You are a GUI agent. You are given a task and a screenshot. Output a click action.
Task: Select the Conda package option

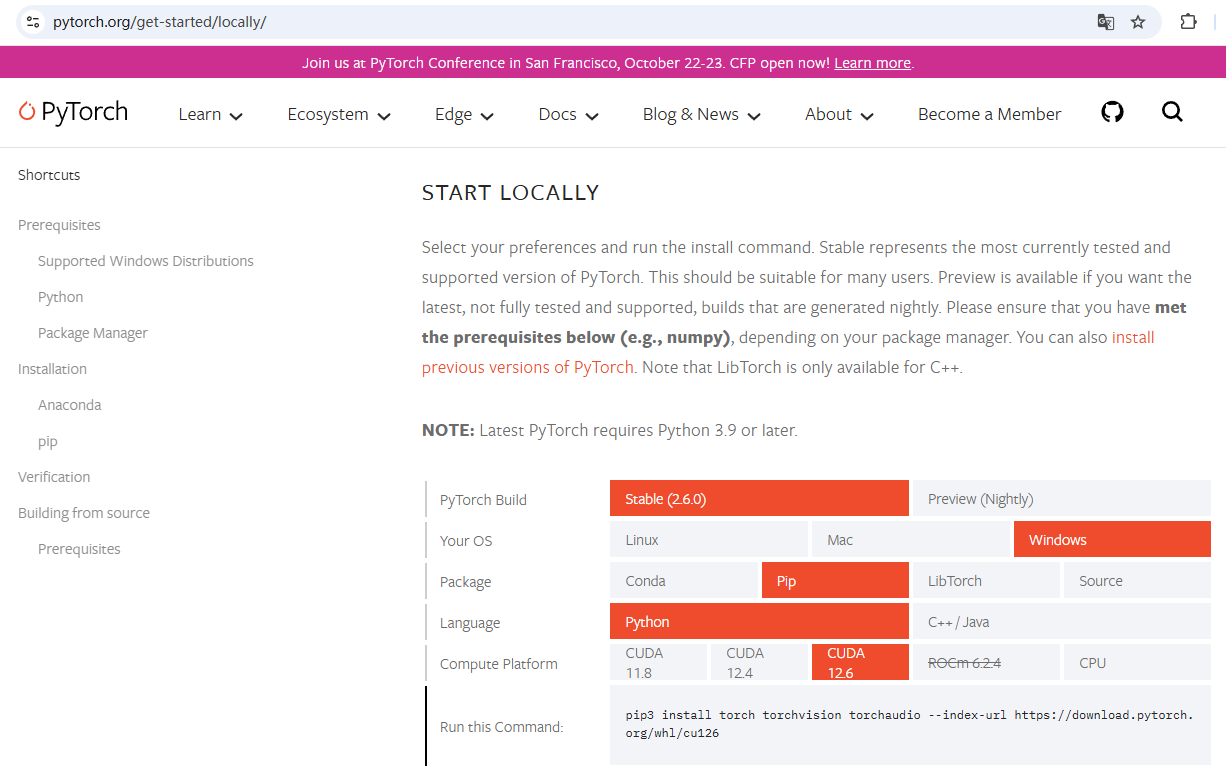684,580
